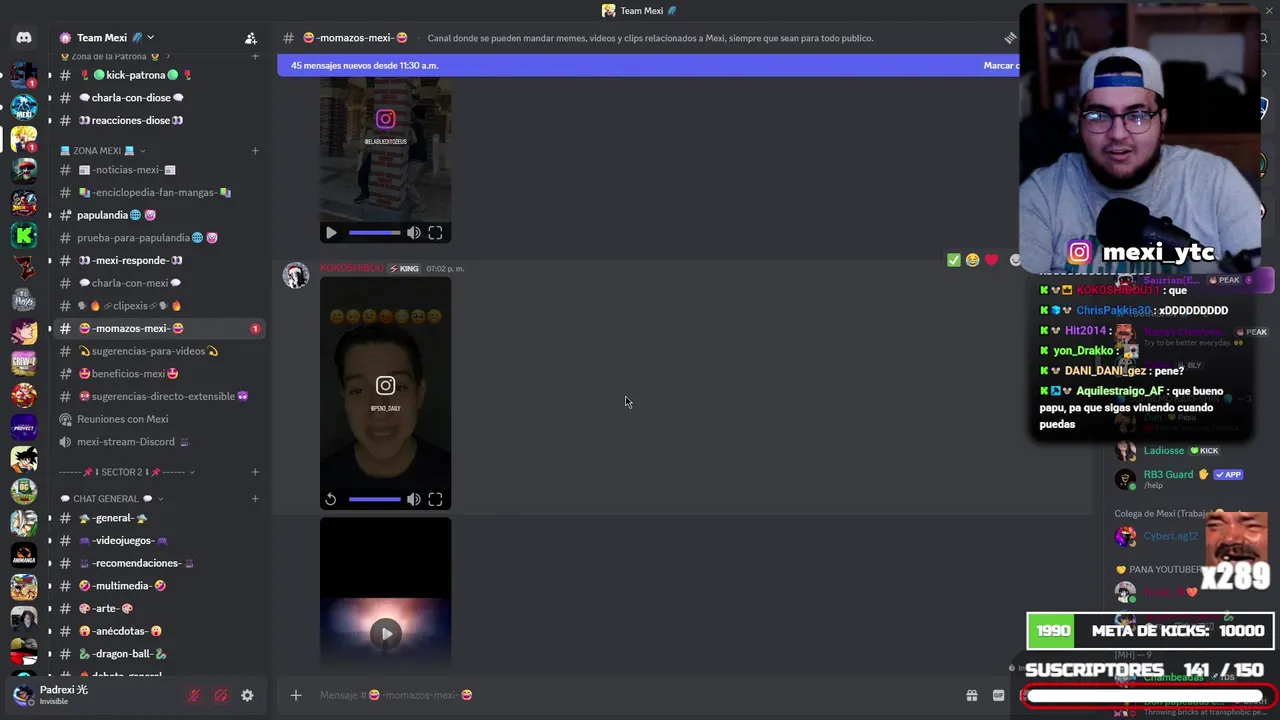
Task: Click the gift Nitro icon in message bar
Action: (x=971, y=695)
